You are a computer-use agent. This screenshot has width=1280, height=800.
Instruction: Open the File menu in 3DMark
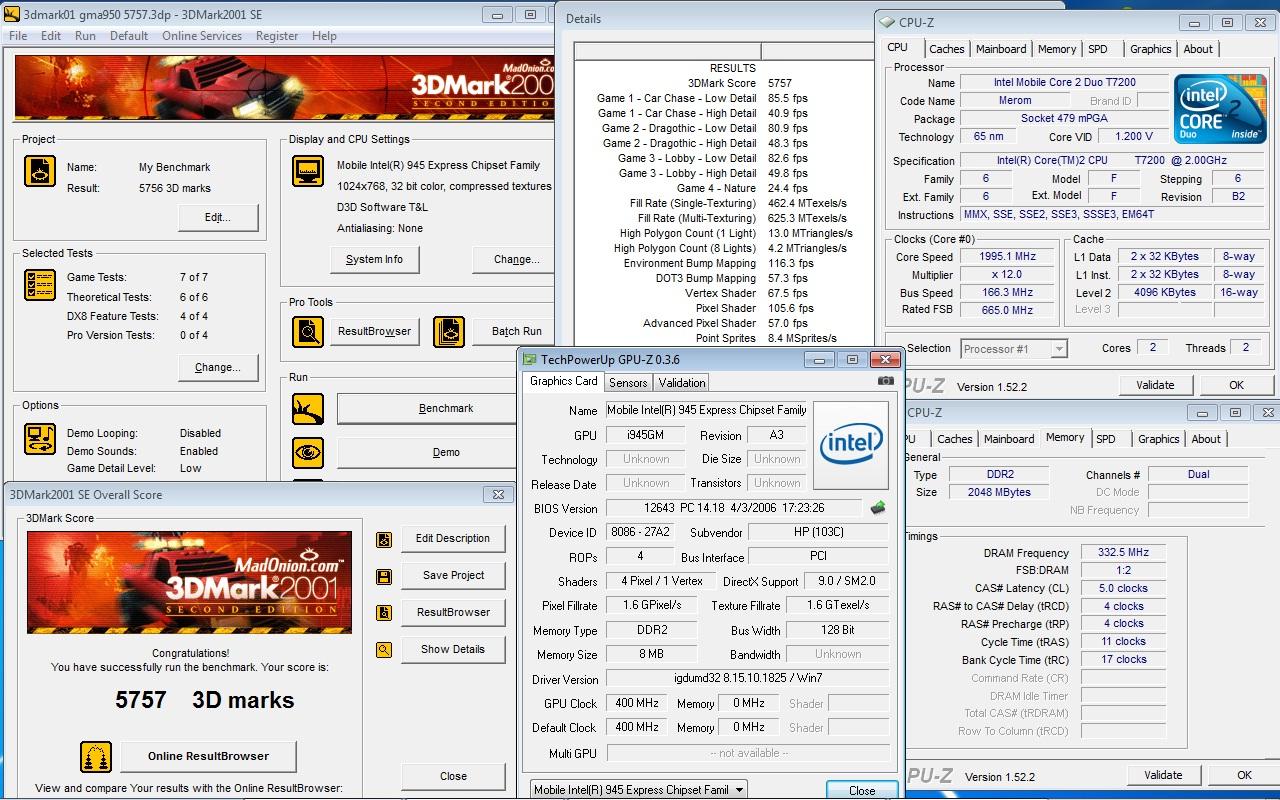coord(18,36)
